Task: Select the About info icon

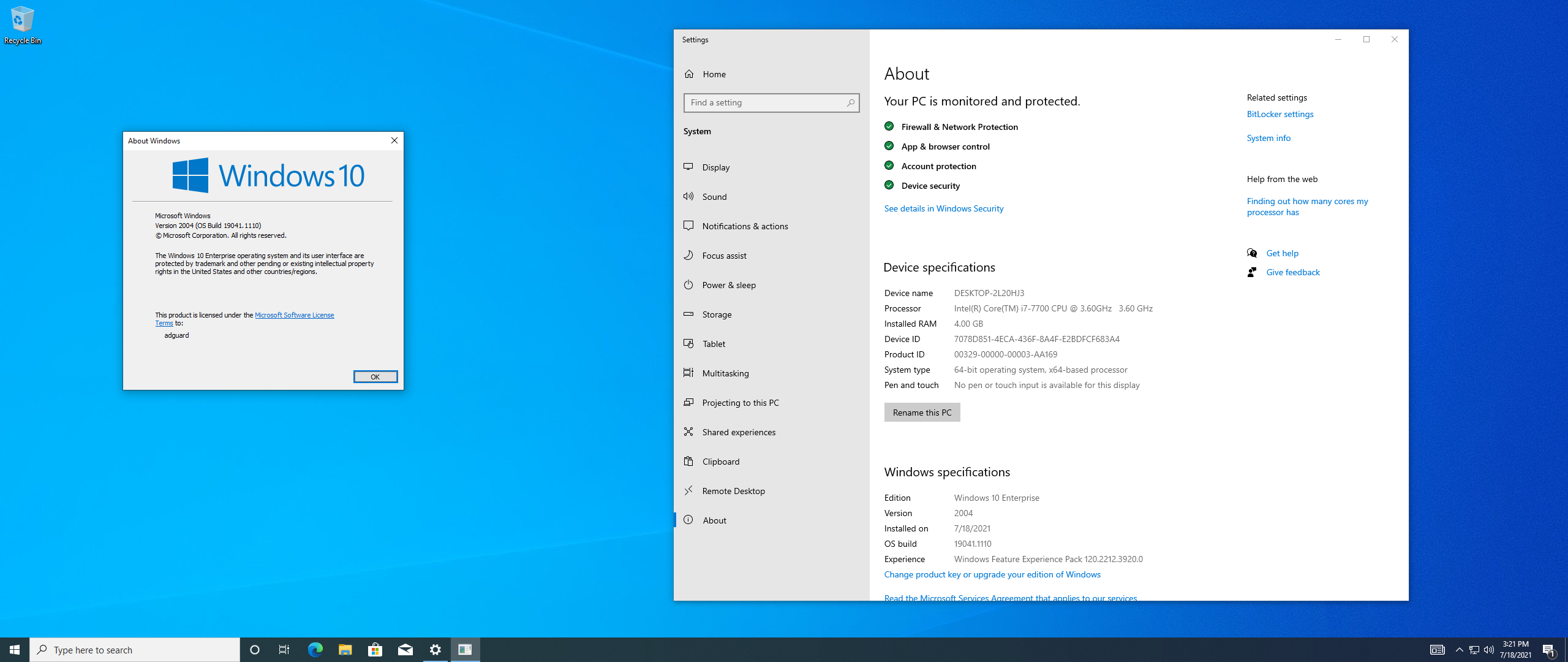Action: coord(688,520)
